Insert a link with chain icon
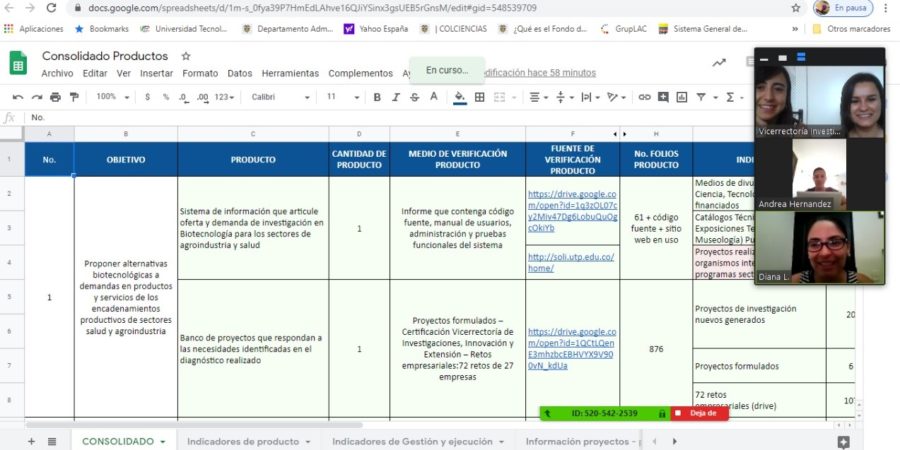Image resolution: width=900 pixels, height=450 pixels. pyautogui.click(x=645, y=97)
